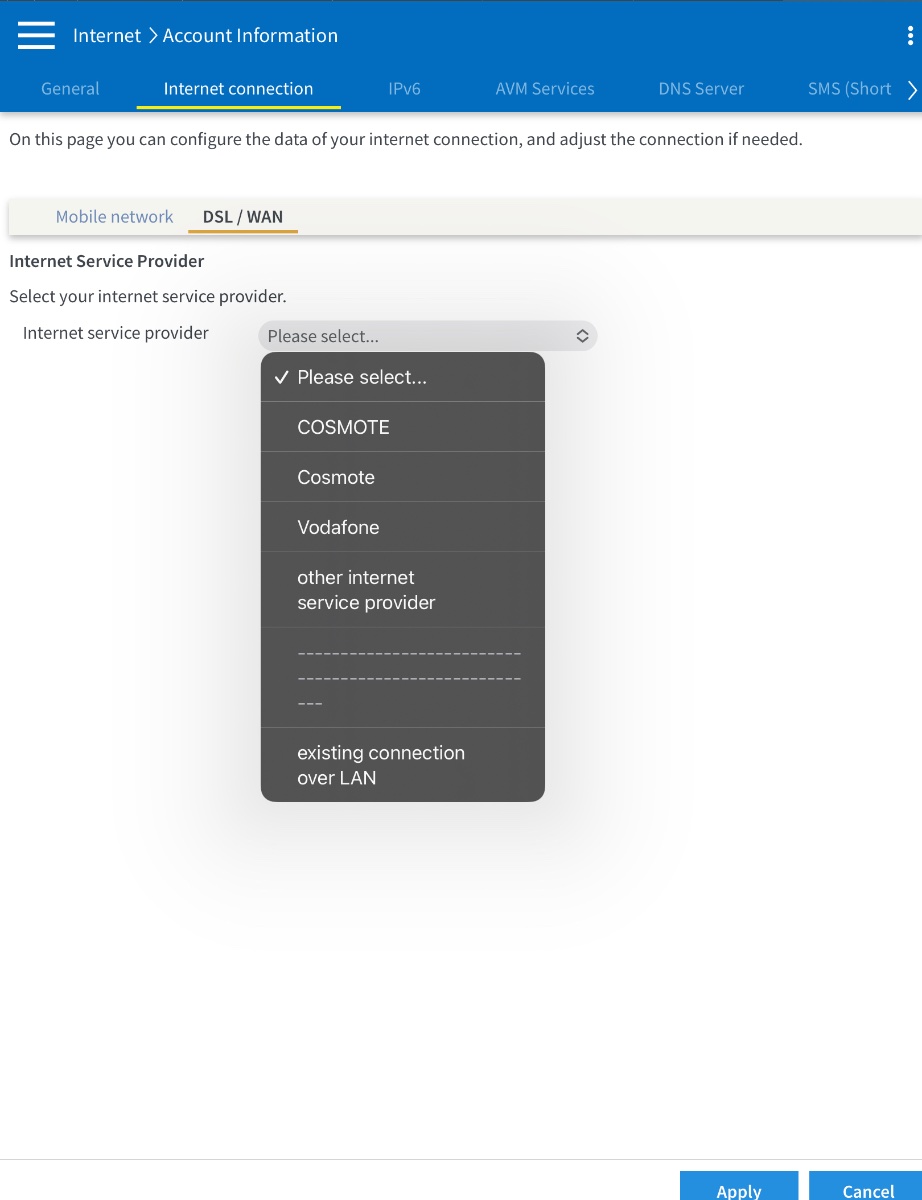Select the Internet connection tab
The height and width of the screenshot is (1200, 922).
click(238, 89)
